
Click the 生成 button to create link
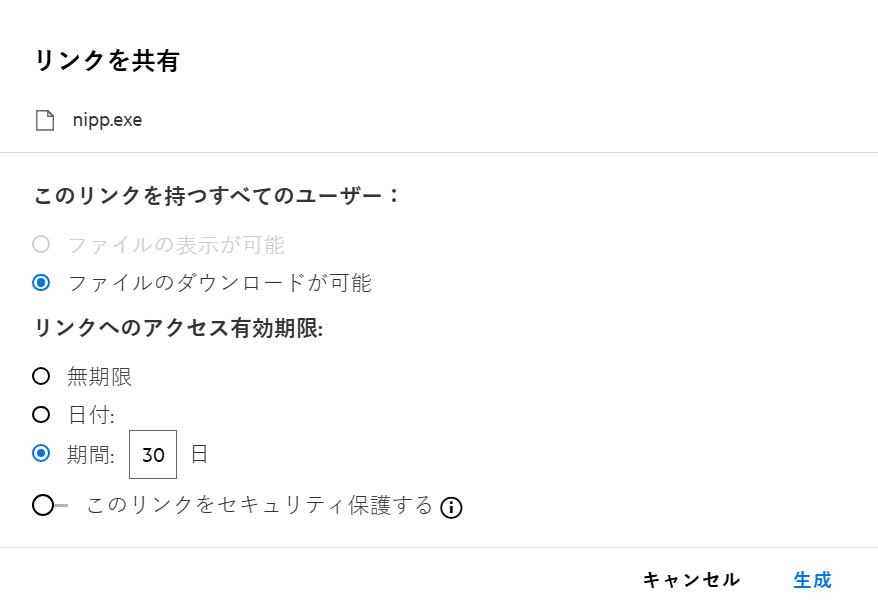coord(812,580)
